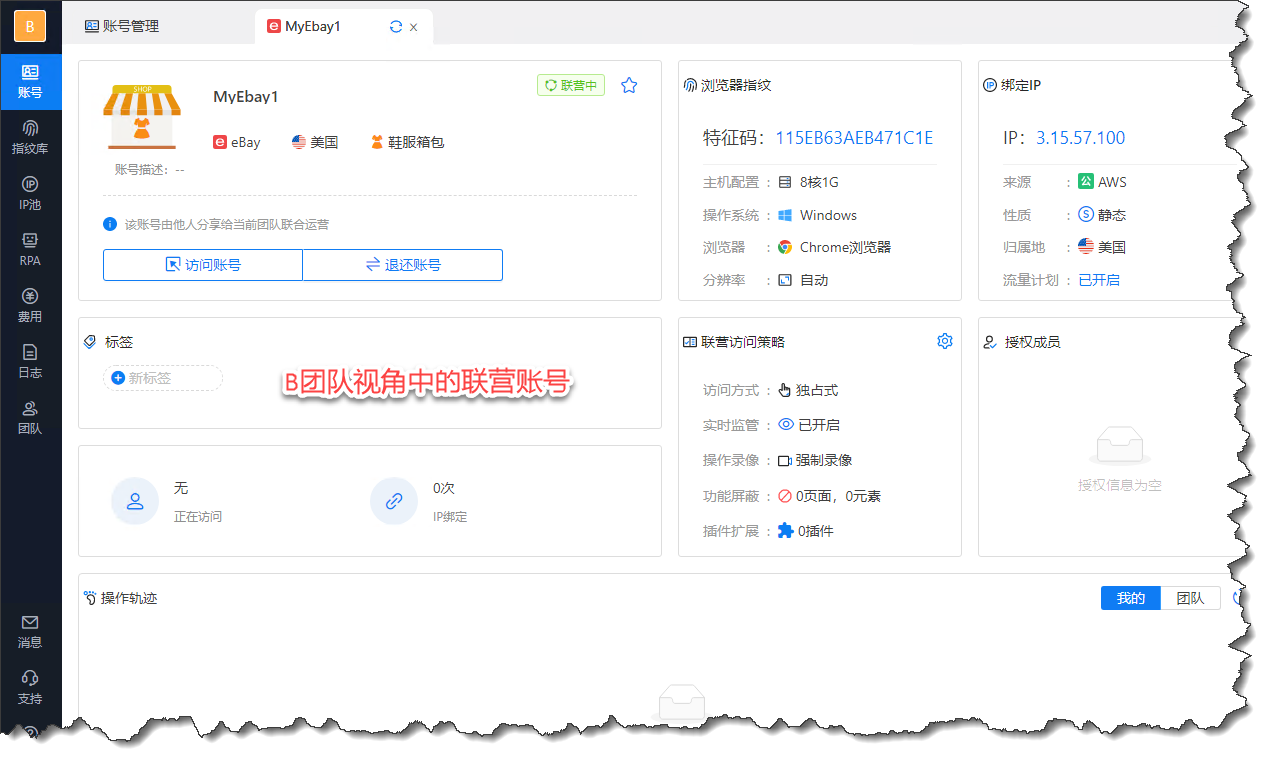
Task: Click the IP address 3.15.57.100 link
Action: [x=1080, y=138]
